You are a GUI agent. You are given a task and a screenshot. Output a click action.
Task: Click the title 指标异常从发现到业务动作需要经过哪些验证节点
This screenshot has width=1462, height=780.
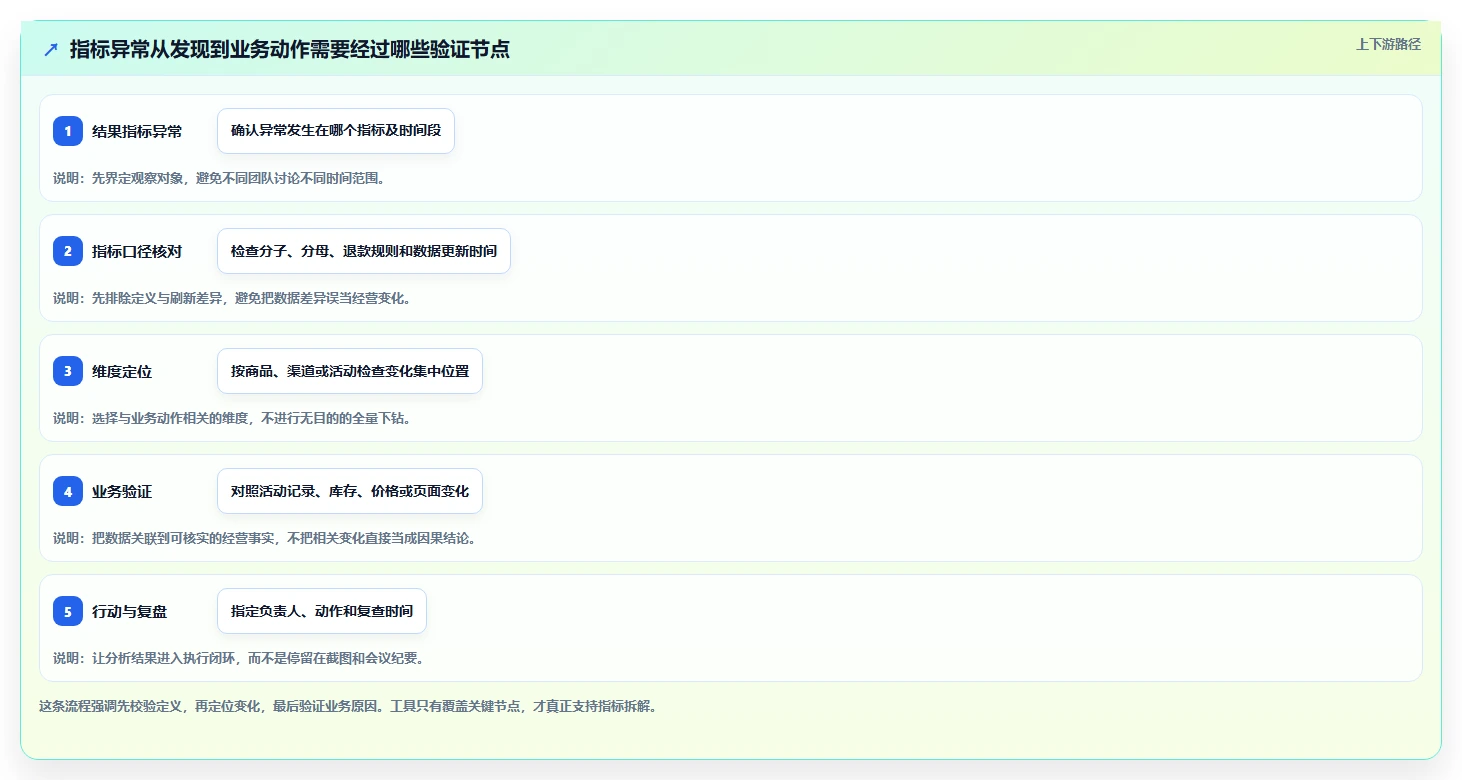290,49
